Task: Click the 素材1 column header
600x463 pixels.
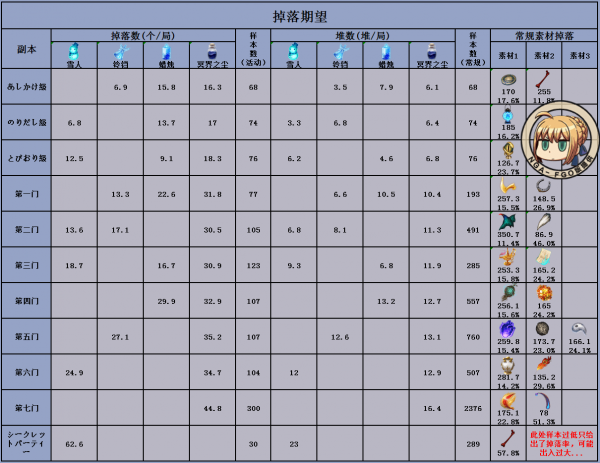Action: click(x=508, y=56)
